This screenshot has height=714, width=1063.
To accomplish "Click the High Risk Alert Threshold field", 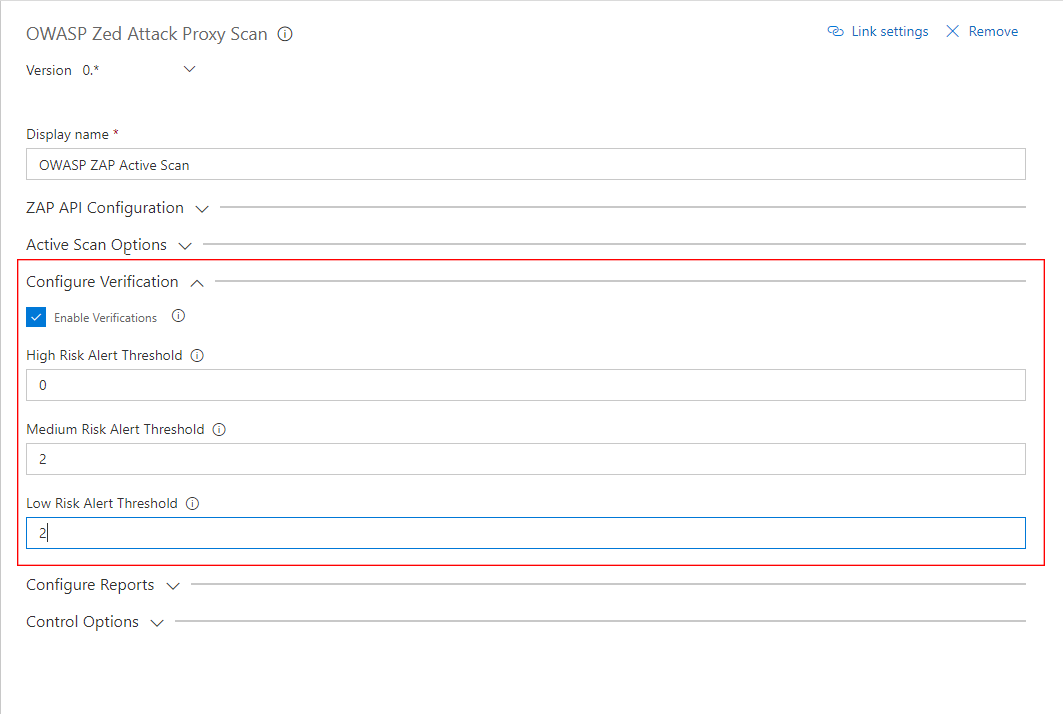I will click(525, 385).
